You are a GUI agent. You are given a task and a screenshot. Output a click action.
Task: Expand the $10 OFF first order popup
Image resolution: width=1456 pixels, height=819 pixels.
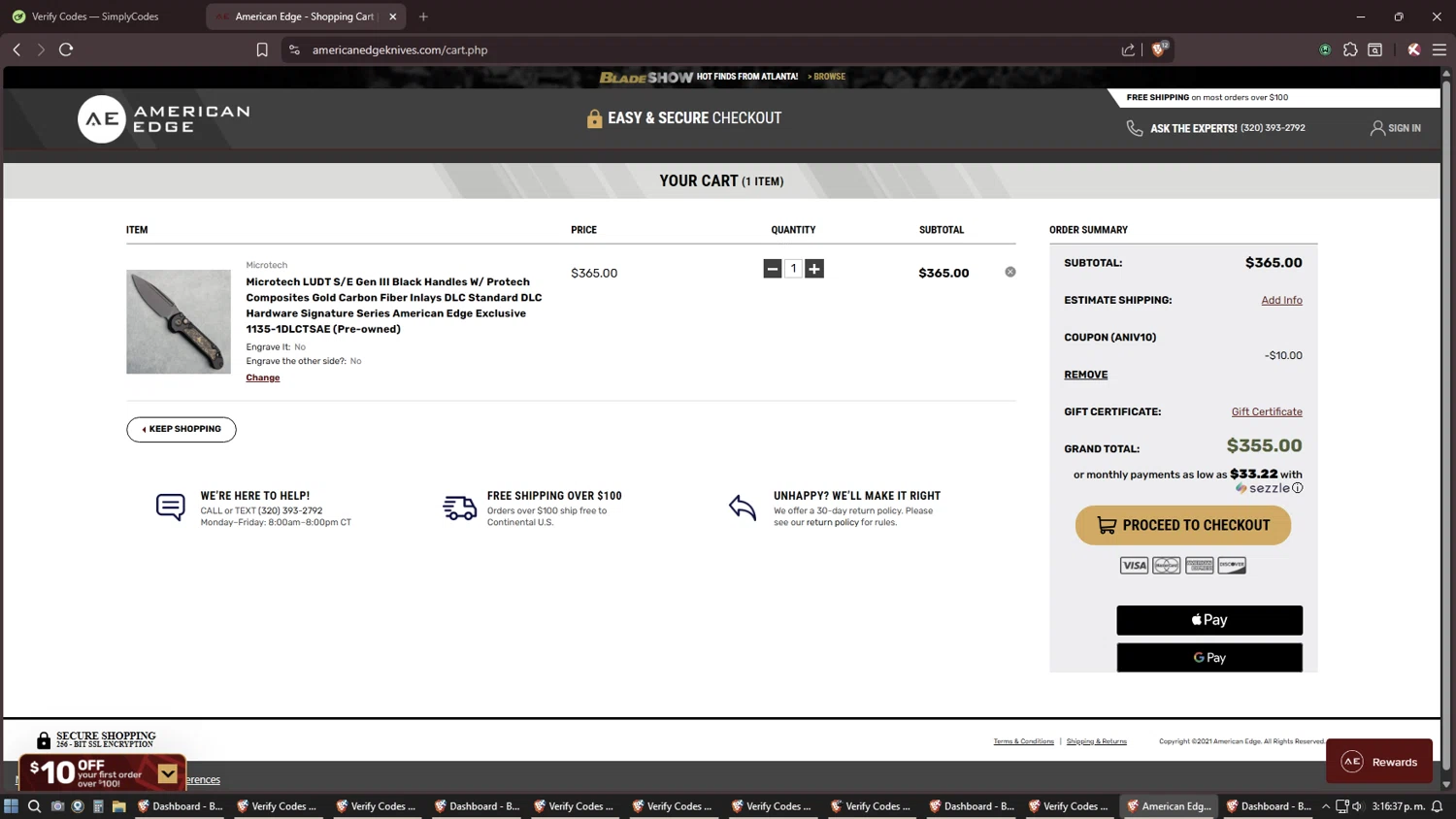[168, 773]
